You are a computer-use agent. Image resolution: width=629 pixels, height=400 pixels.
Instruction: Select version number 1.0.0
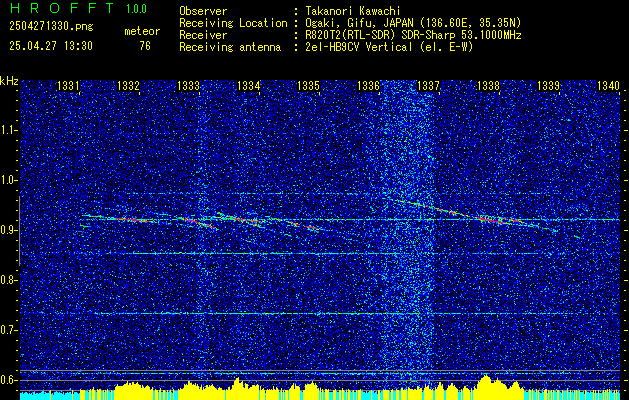coord(136,8)
